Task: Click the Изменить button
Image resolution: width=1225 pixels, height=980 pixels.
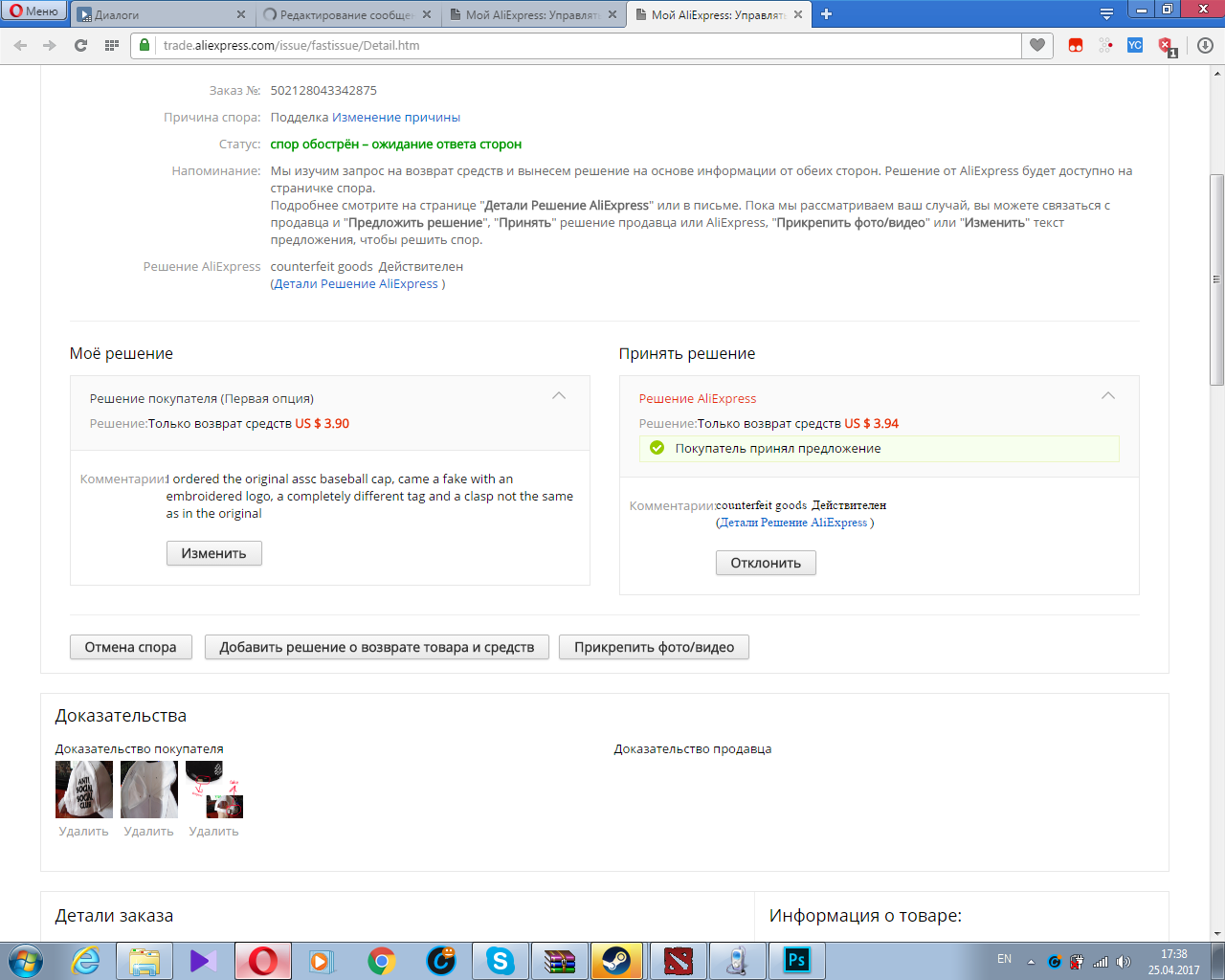Action: (x=214, y=553)
